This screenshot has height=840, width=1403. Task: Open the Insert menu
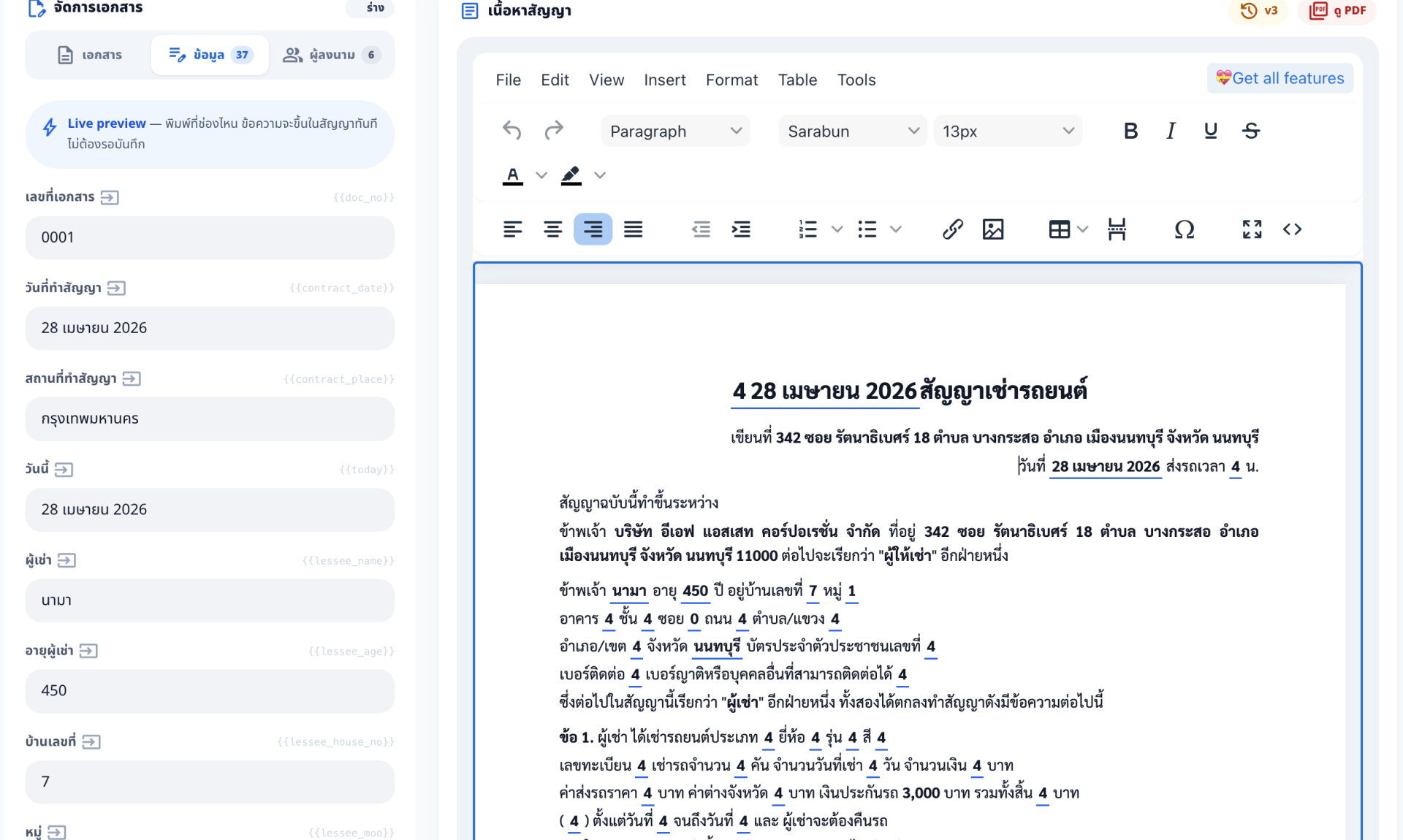coord(664,80)
